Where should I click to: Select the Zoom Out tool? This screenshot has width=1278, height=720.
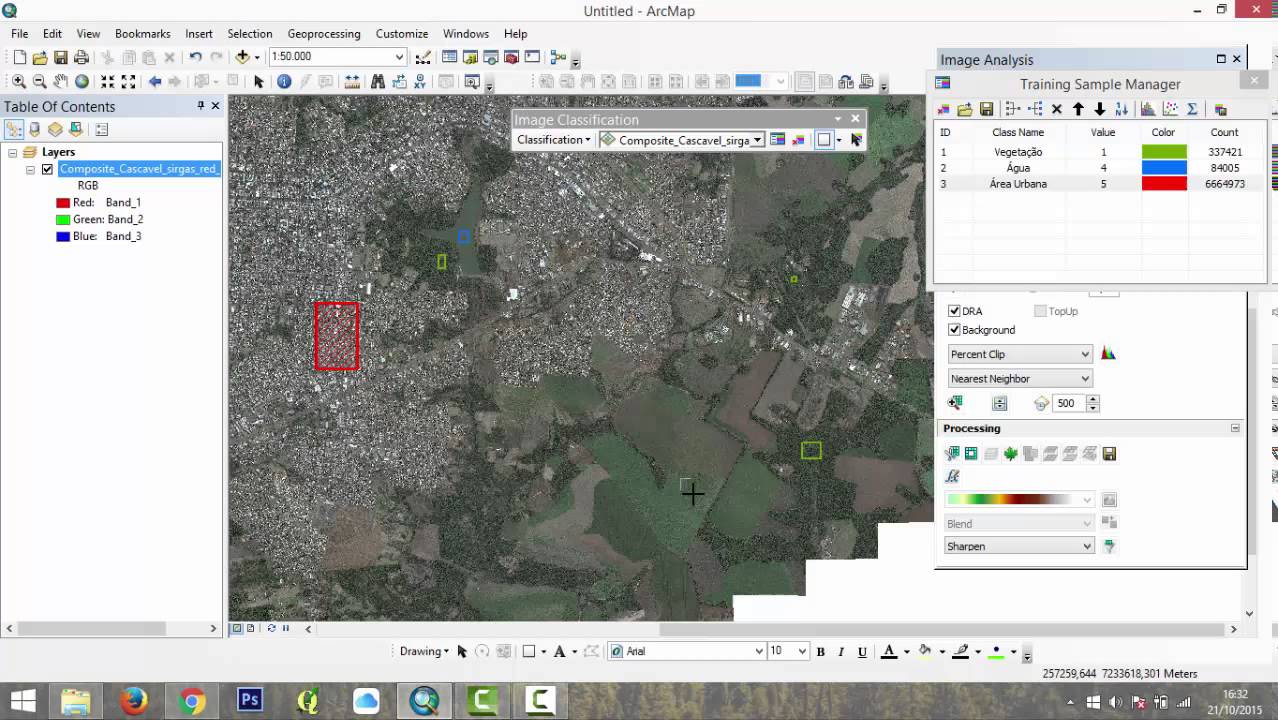coord(40,82)
